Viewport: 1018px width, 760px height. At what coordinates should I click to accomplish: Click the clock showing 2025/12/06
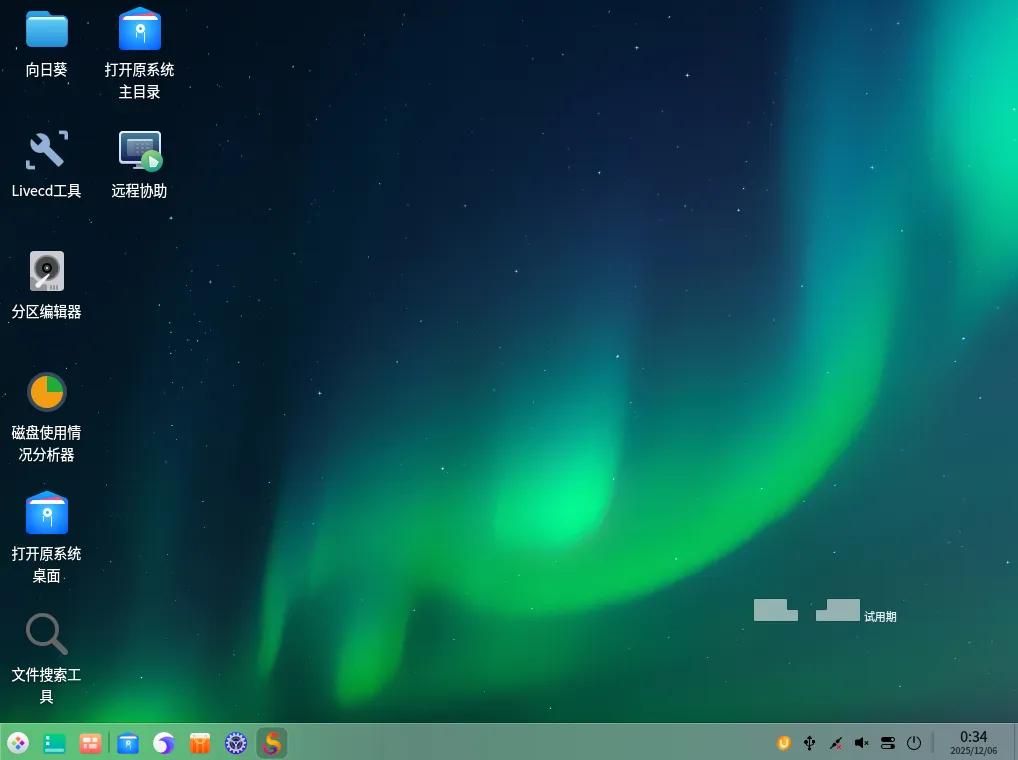[x=972, y=743]
